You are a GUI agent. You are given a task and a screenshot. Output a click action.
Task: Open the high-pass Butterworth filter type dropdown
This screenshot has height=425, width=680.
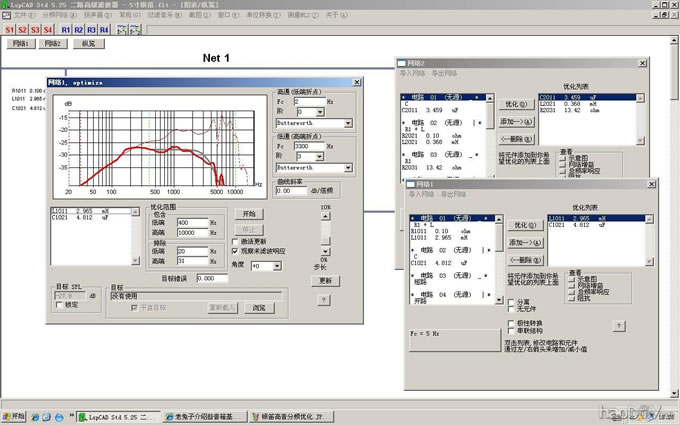click(347, 123)
